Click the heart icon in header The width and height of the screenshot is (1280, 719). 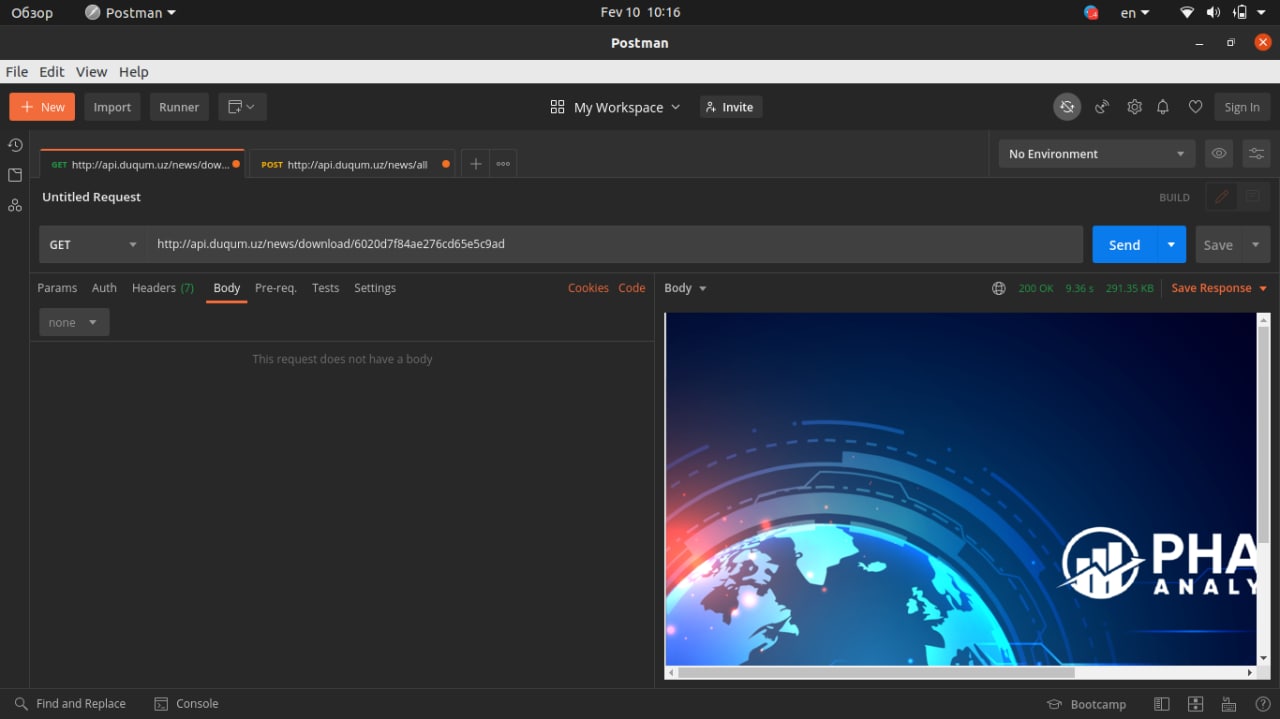1195,107
